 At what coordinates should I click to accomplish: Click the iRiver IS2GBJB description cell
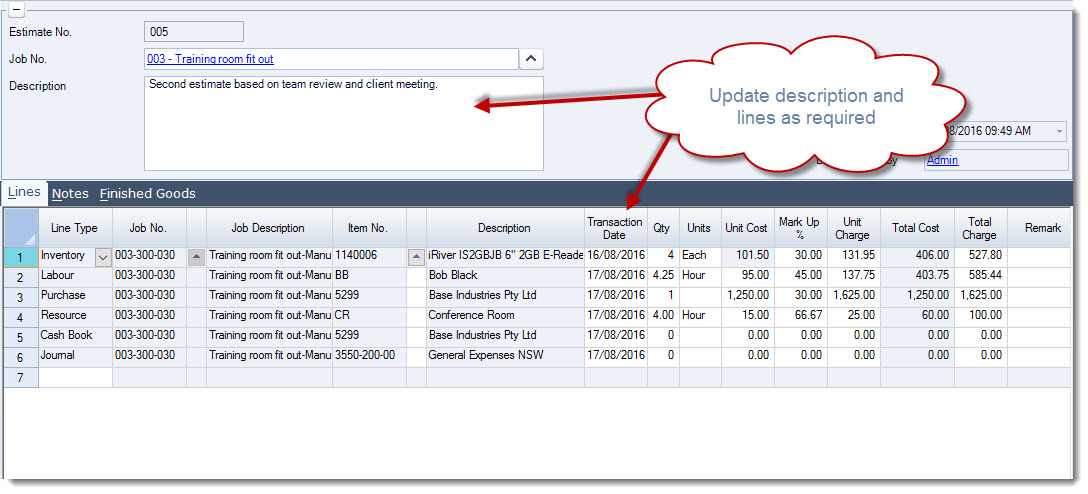(505, 256)
